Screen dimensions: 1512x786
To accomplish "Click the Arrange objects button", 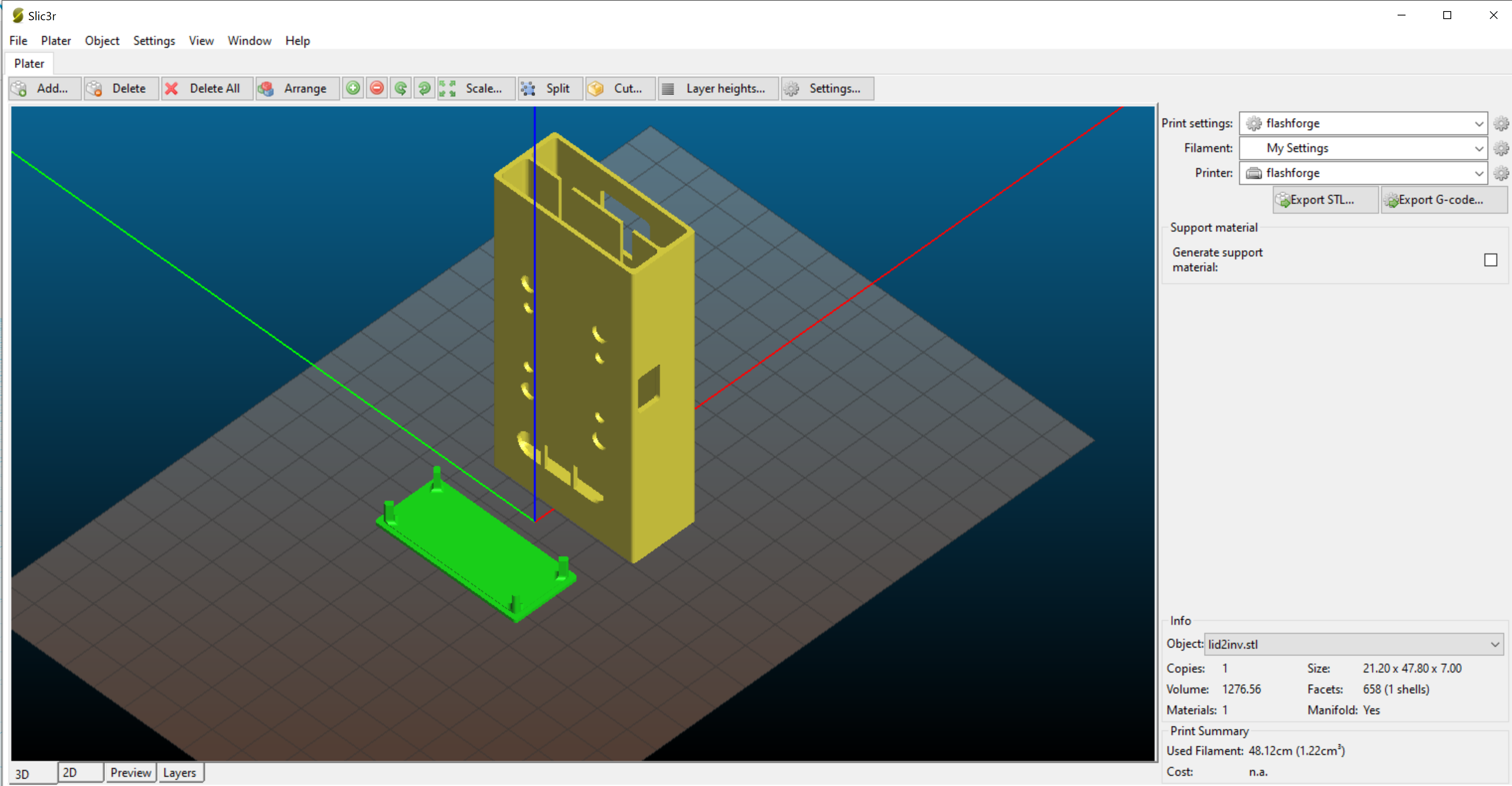I will pyautogui.click(x=298, y=89).
